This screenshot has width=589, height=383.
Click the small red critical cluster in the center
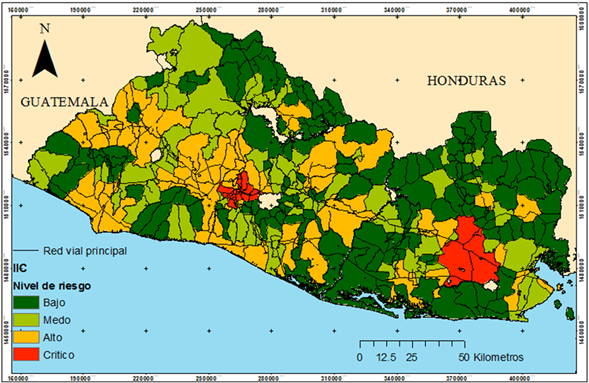coord(240,190)
